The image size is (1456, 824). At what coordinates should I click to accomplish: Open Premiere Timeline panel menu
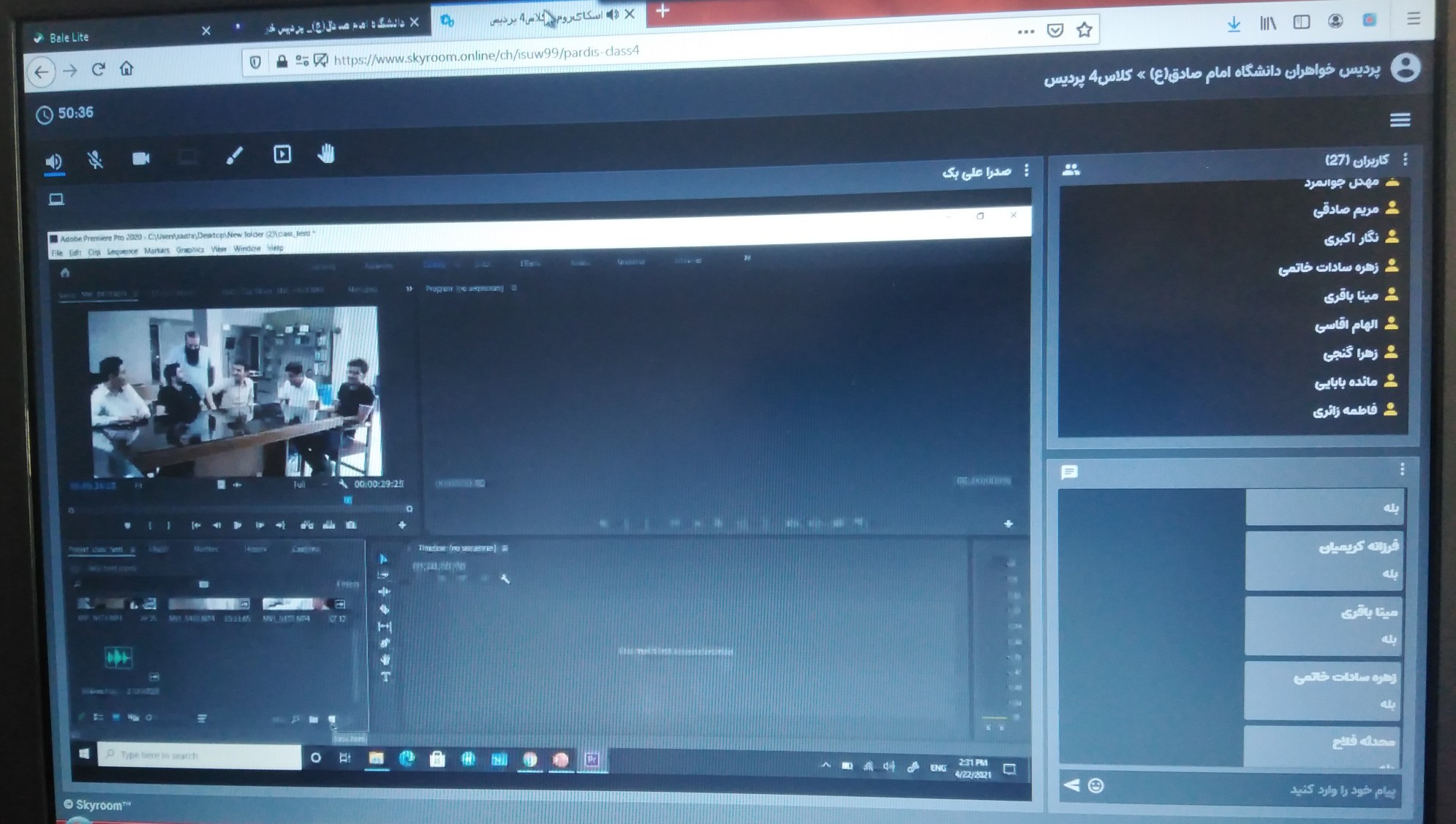[505, 548]
